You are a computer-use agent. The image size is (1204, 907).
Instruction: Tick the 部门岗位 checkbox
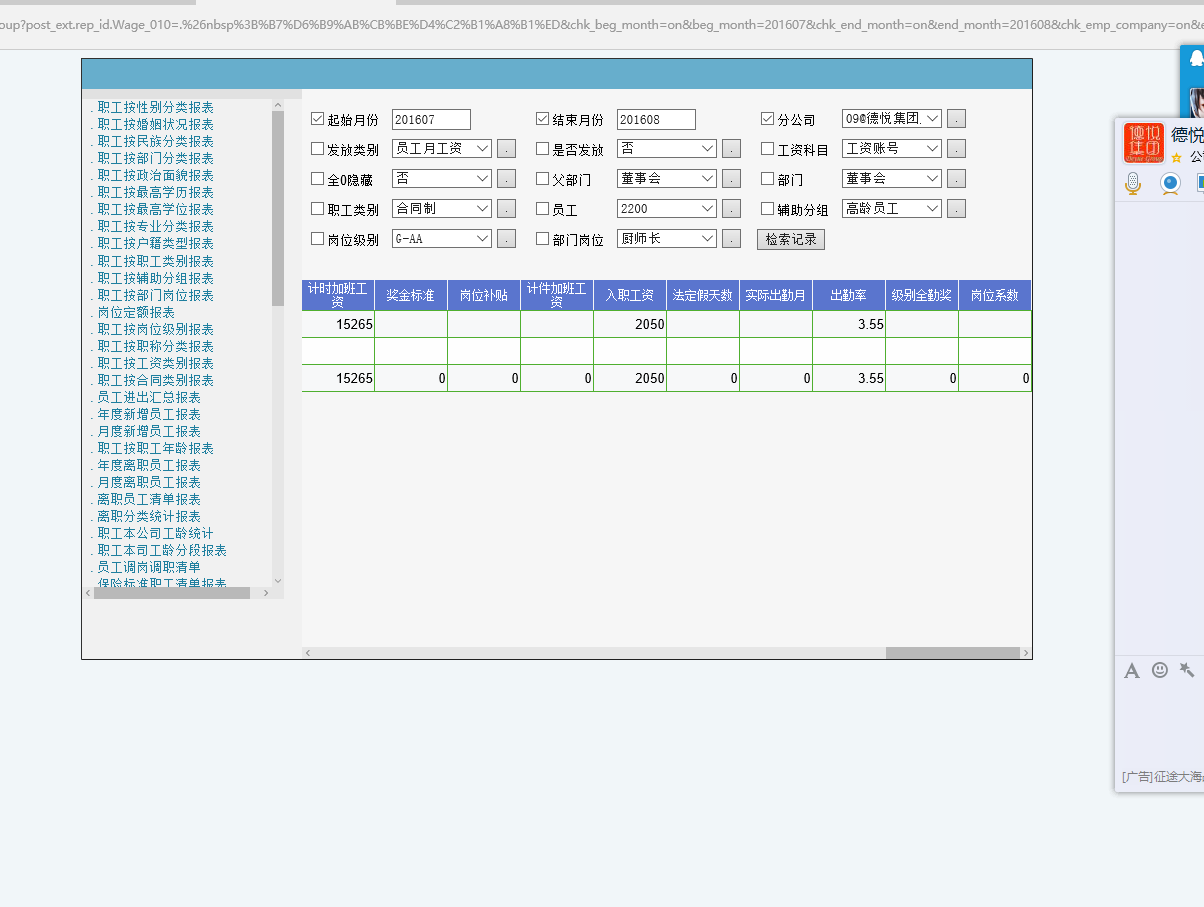coord(543,239)
